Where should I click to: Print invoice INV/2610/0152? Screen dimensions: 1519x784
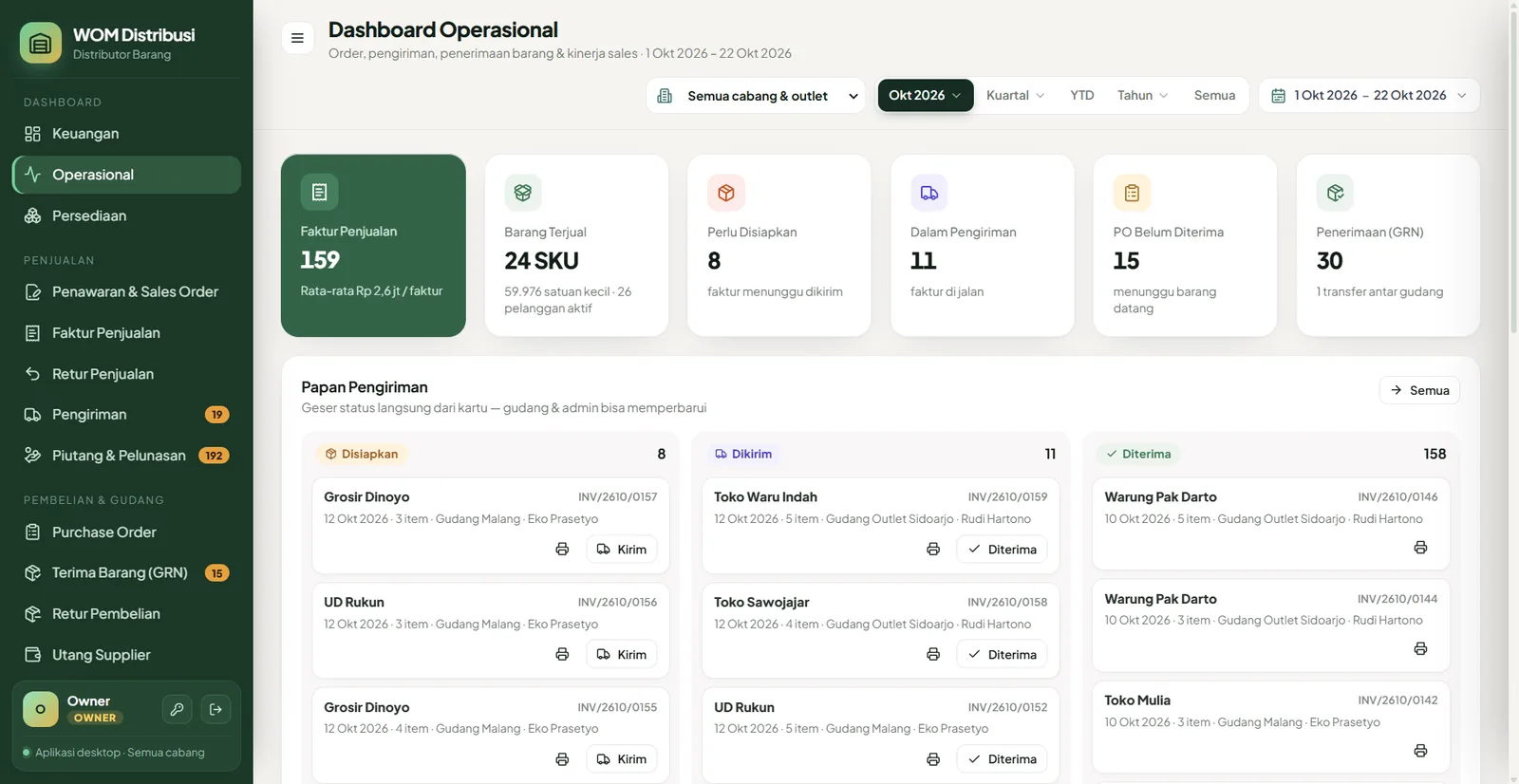[933, 759]
